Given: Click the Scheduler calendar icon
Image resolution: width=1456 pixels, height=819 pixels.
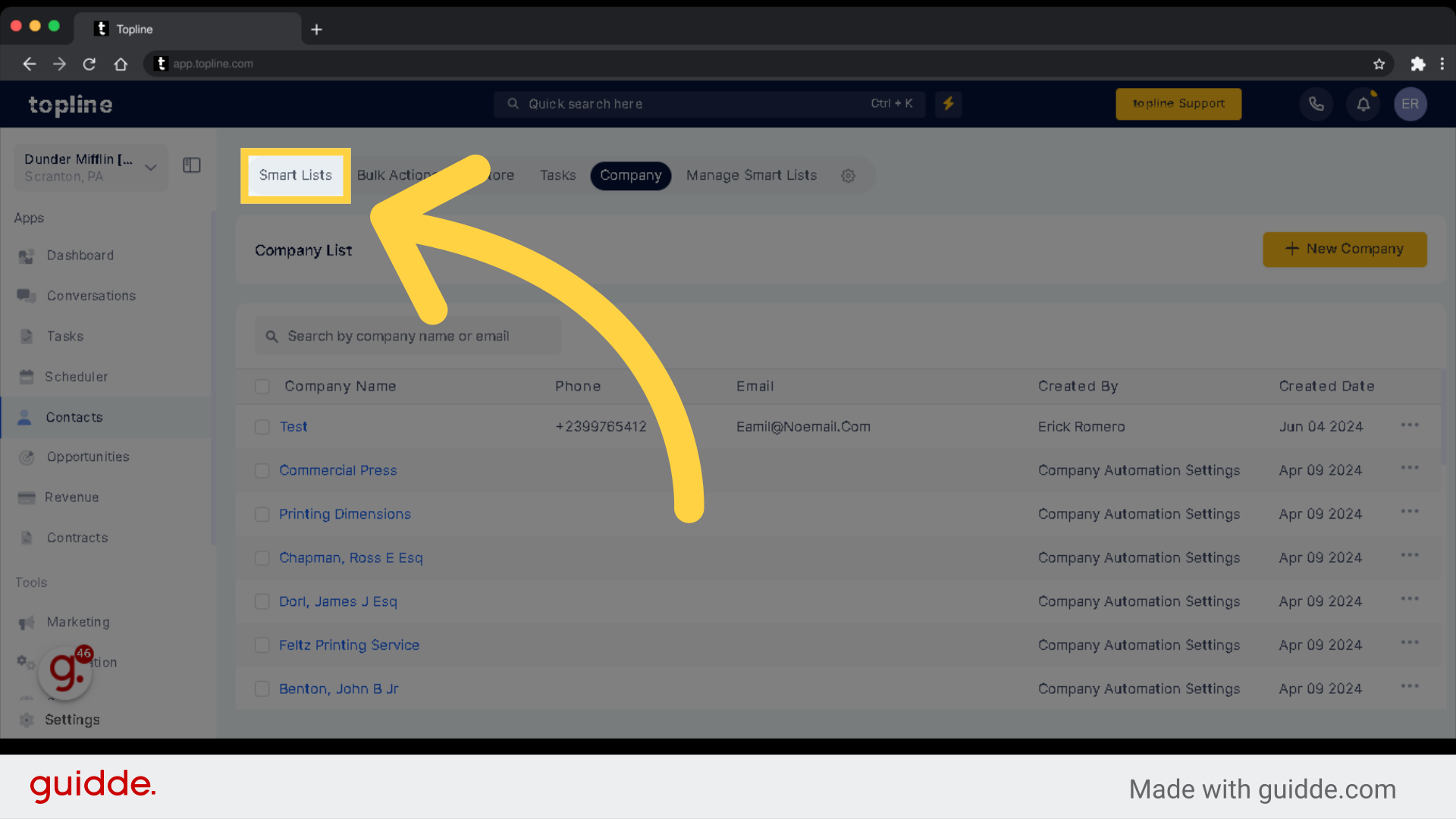Looking at the screenshot, I should click(27, 376).
